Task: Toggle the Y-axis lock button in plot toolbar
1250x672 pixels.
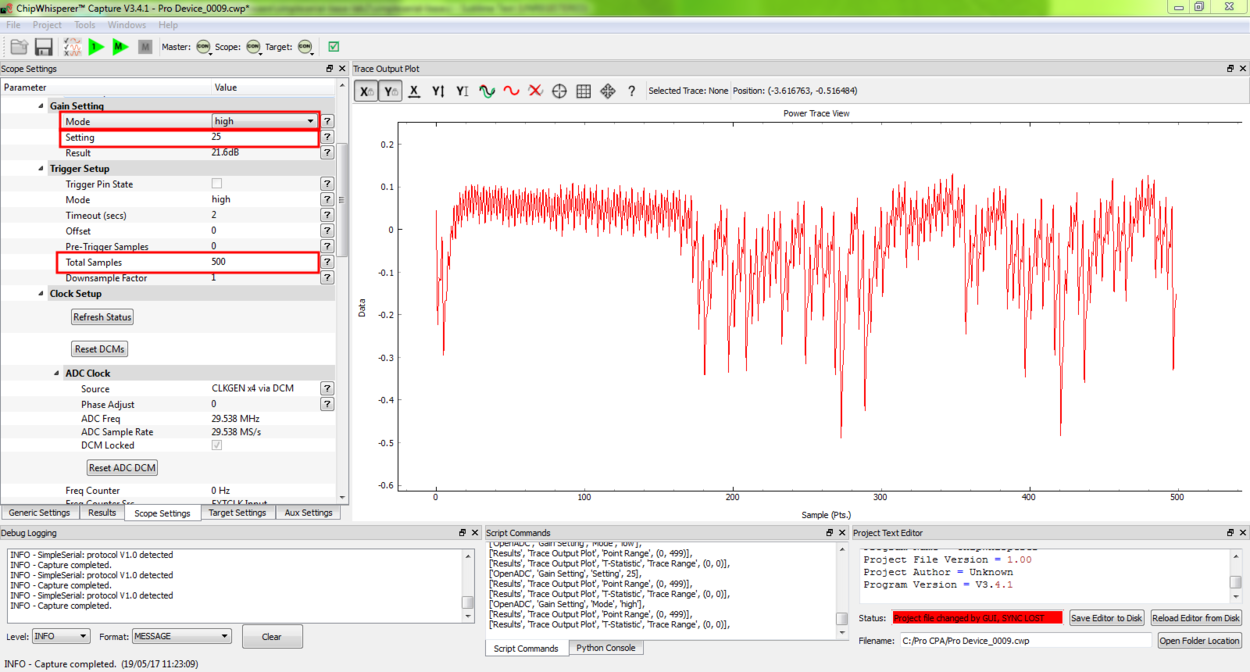Action: (390, 91)
